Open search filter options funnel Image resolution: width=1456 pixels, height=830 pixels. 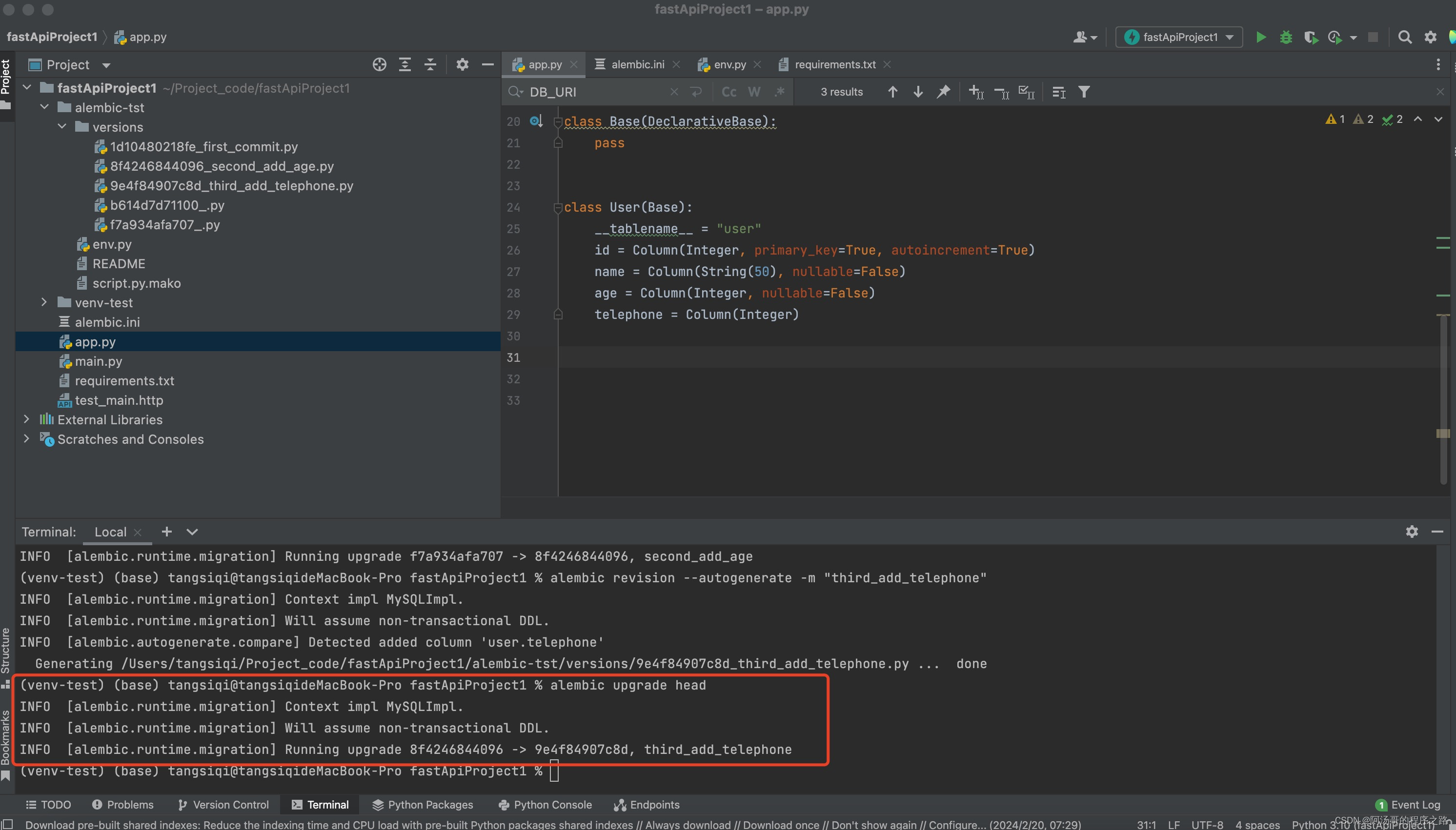coord(1084,92)
